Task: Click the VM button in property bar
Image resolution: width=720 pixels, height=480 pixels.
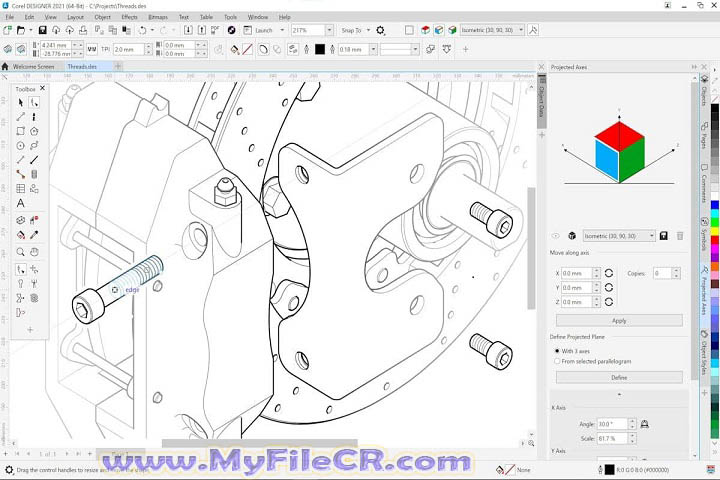Action: pyautogui.click(x=92, y=49)
